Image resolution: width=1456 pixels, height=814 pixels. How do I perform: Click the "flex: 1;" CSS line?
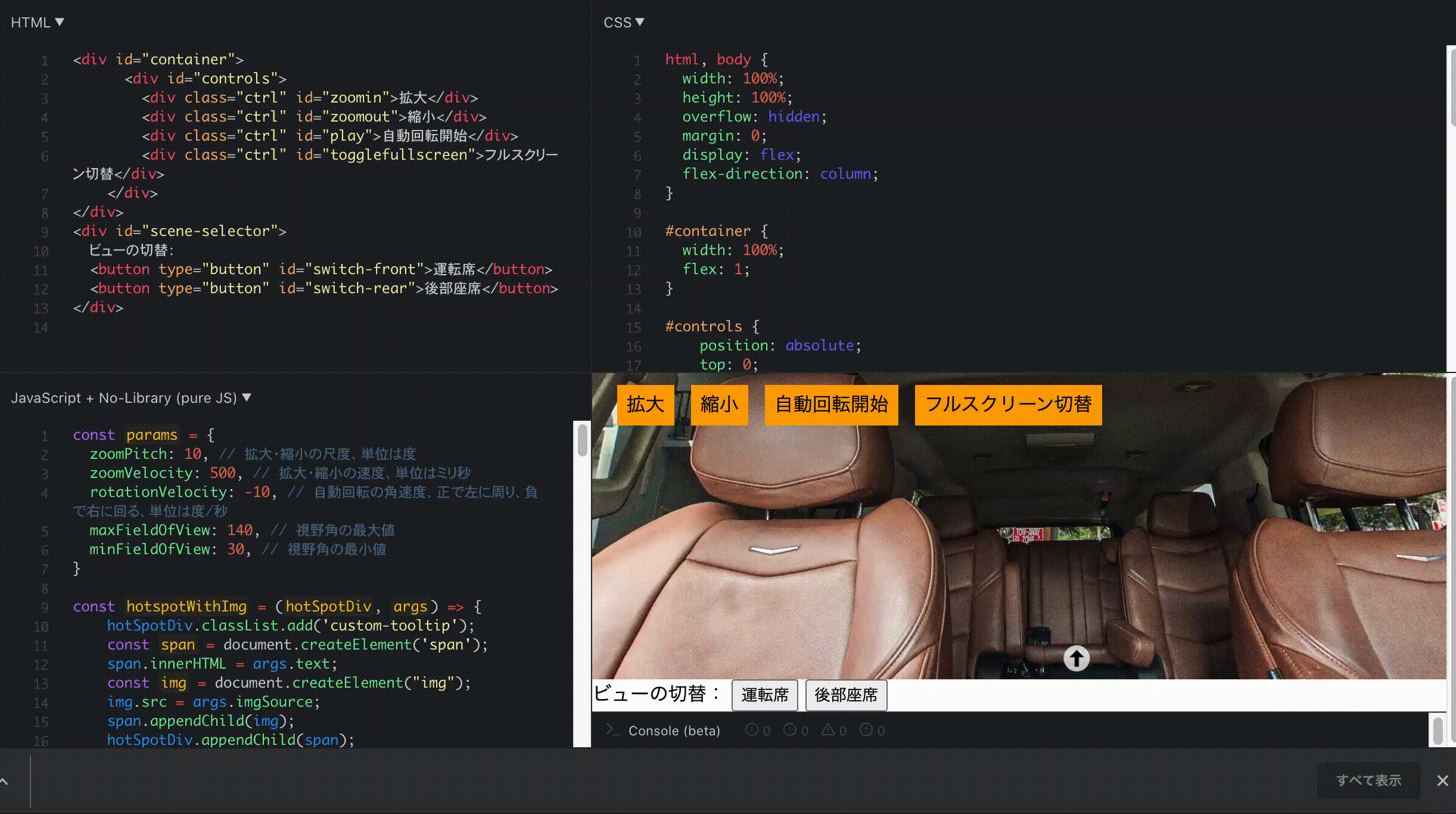click(716, 269)
